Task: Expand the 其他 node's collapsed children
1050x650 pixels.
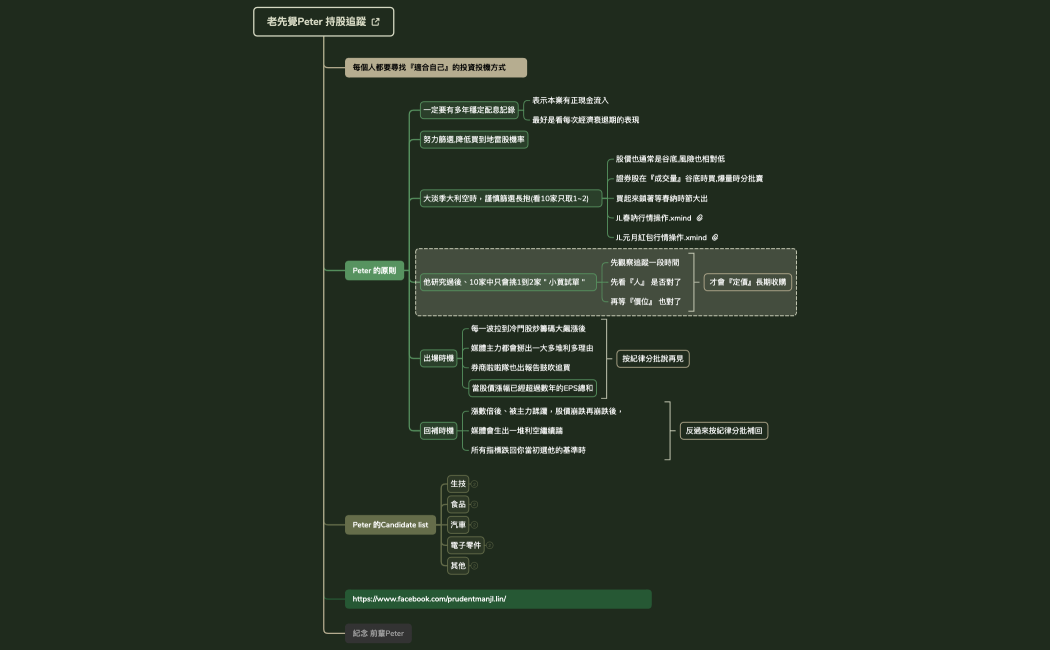Action: tap(474, 566)
